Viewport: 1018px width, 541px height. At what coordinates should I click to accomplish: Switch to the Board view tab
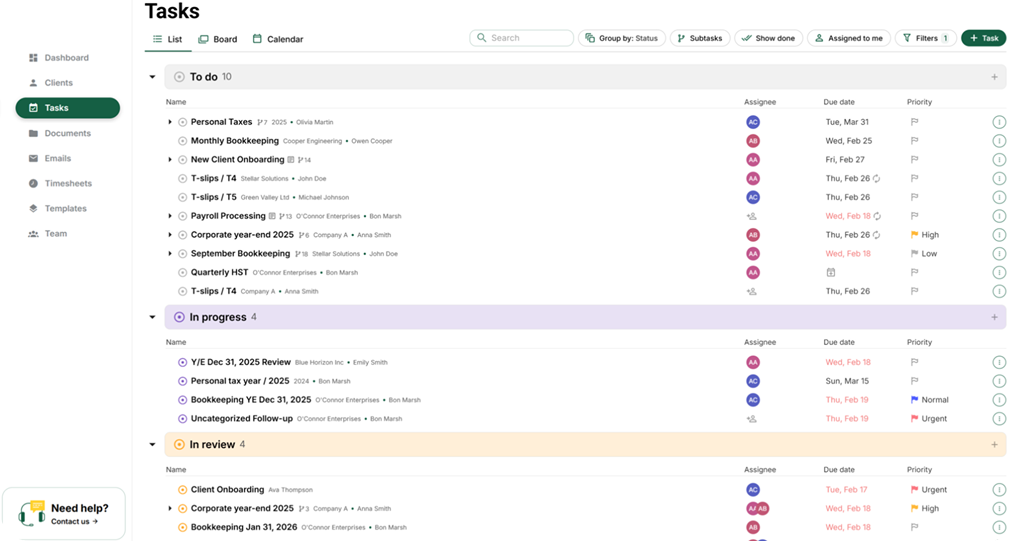tap(217, 39)
